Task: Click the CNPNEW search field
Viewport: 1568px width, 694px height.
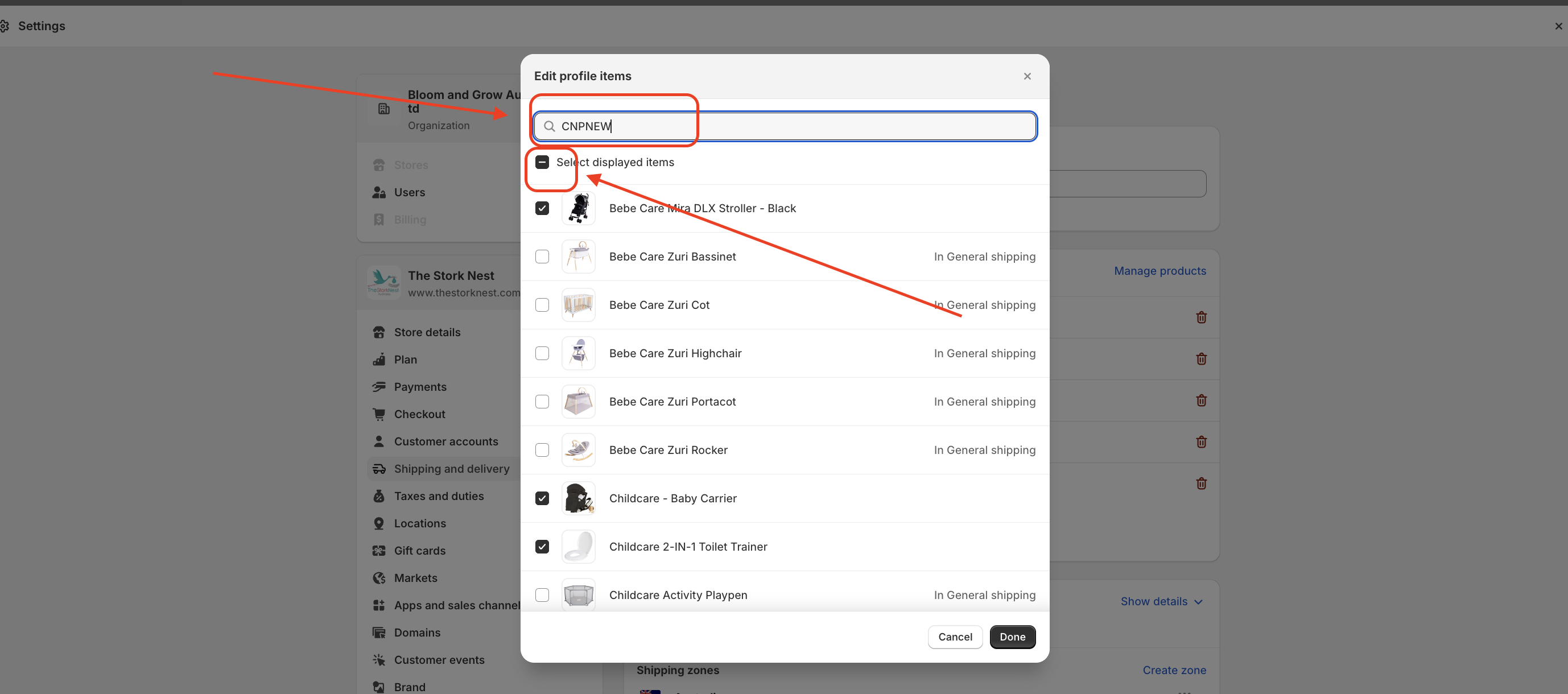Action: coord(785,126)
